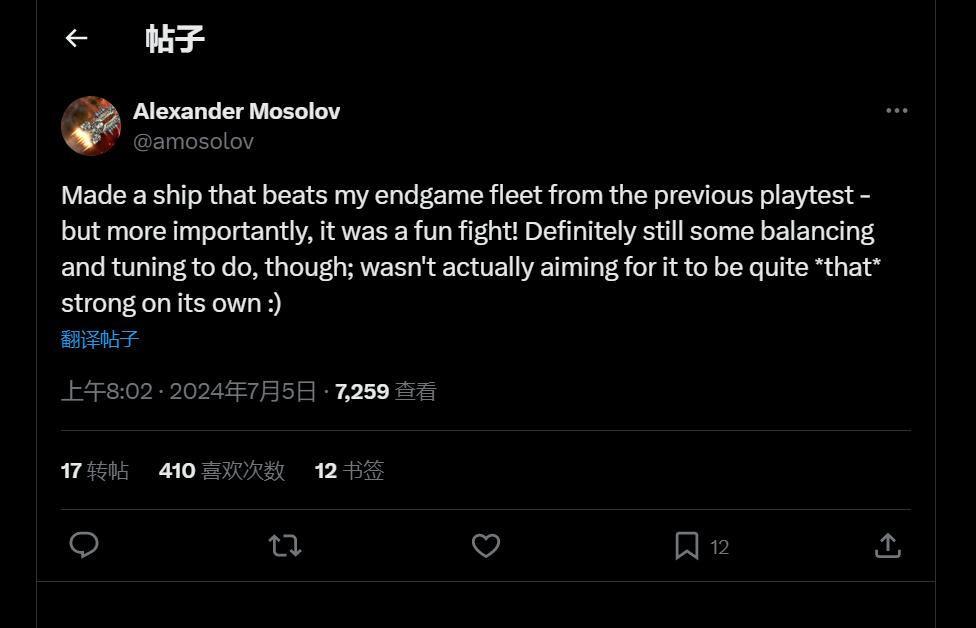Click the smiley at the post's end
Viewport: 976px width, 628px height.
click(271, 303)
